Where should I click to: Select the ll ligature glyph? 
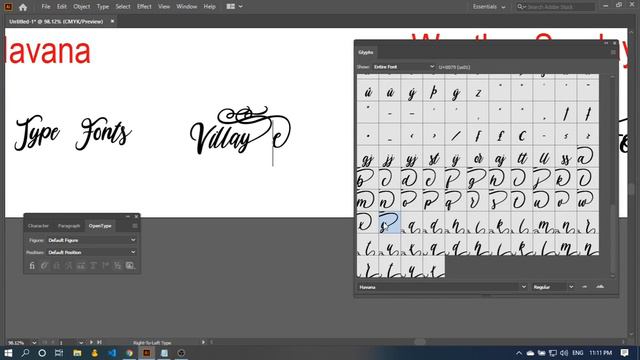point(544,157)
